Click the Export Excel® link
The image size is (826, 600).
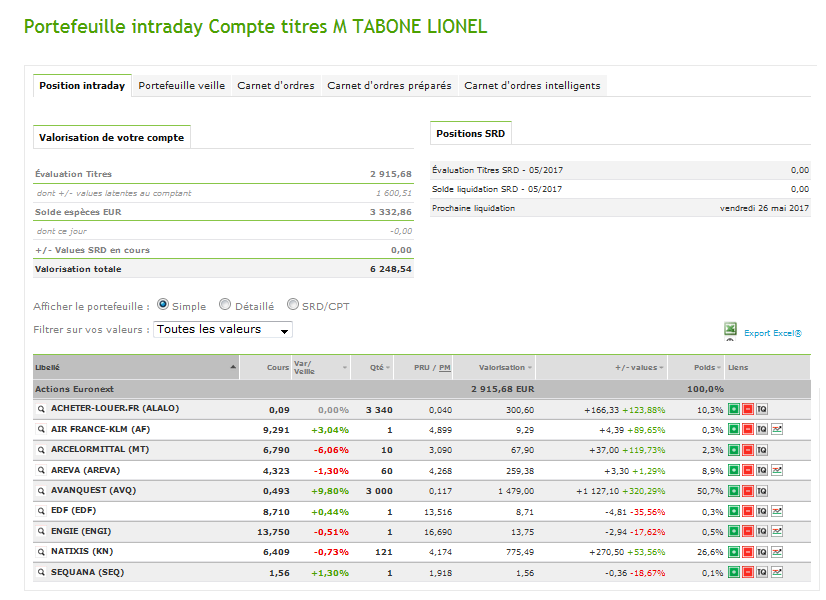(772, 333)
